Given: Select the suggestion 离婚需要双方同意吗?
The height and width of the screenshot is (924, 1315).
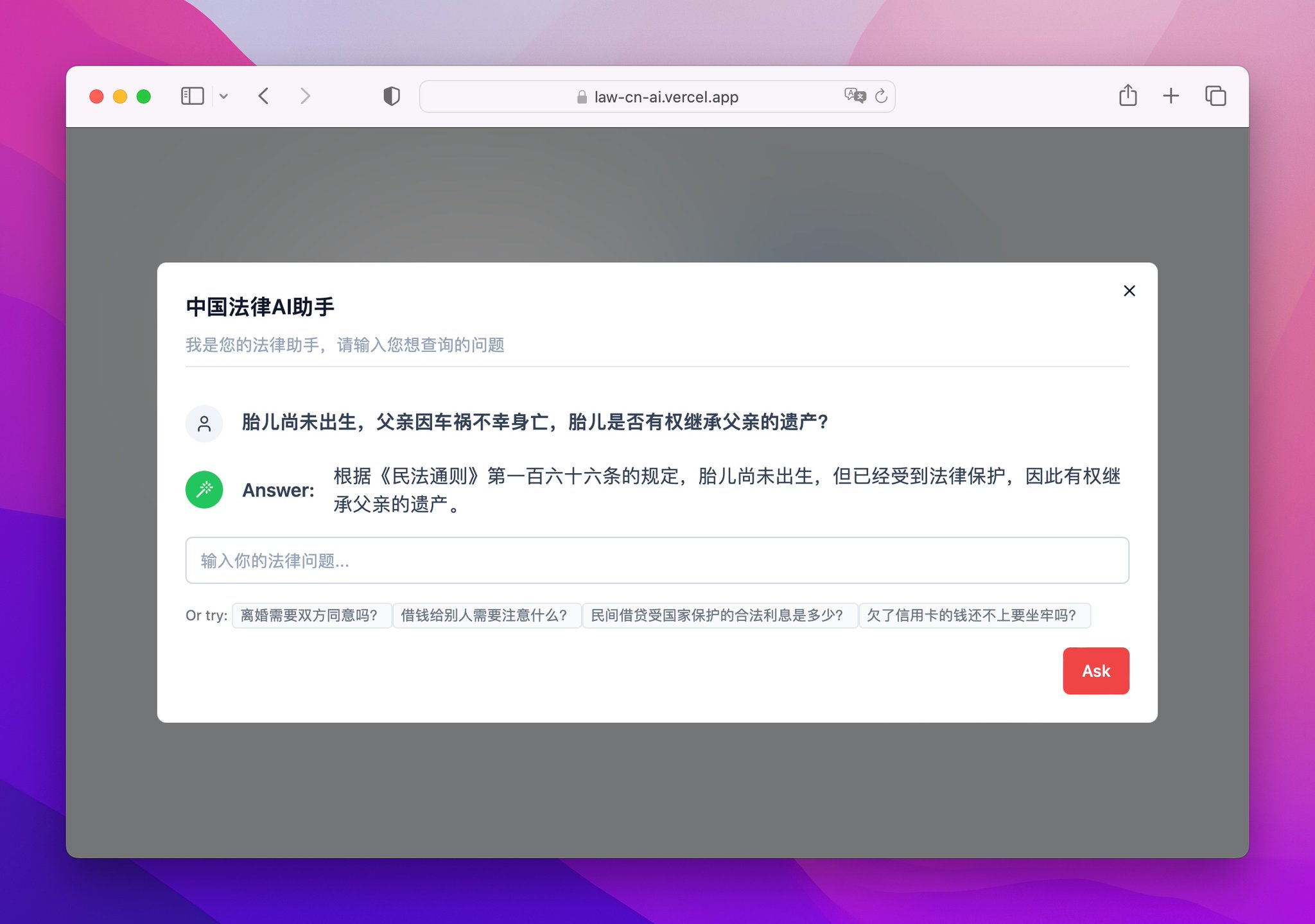Looking at the screenshot, I should (311, 615).
